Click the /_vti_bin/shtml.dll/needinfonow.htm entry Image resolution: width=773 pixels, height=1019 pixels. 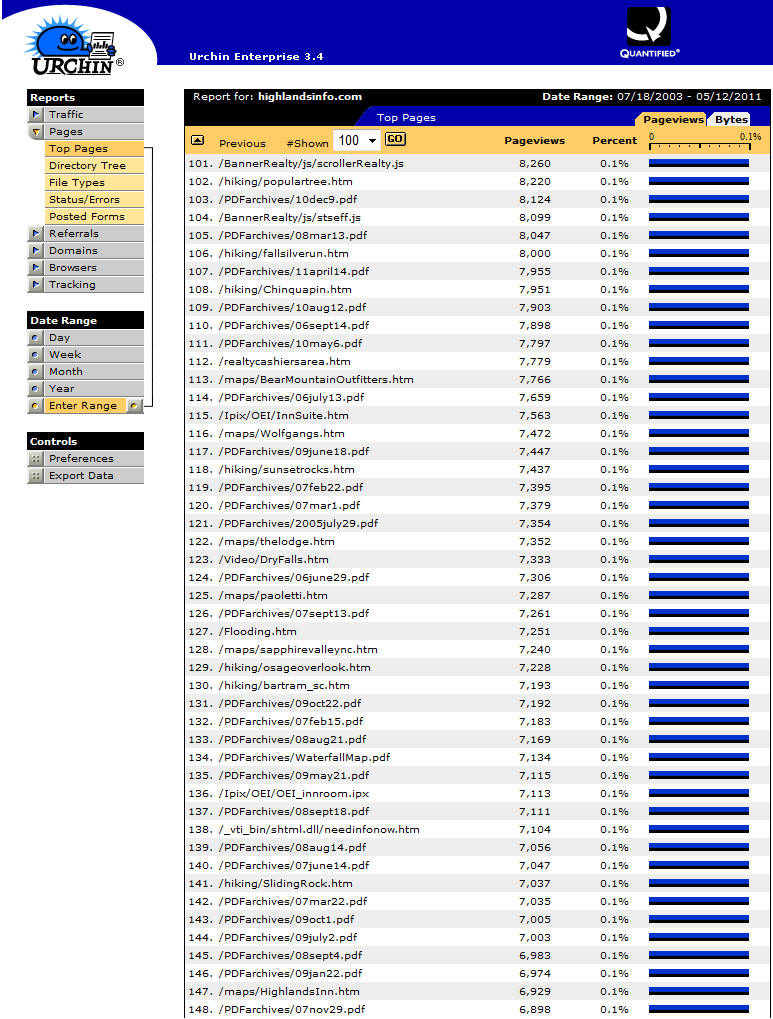(x=319, y=829)
